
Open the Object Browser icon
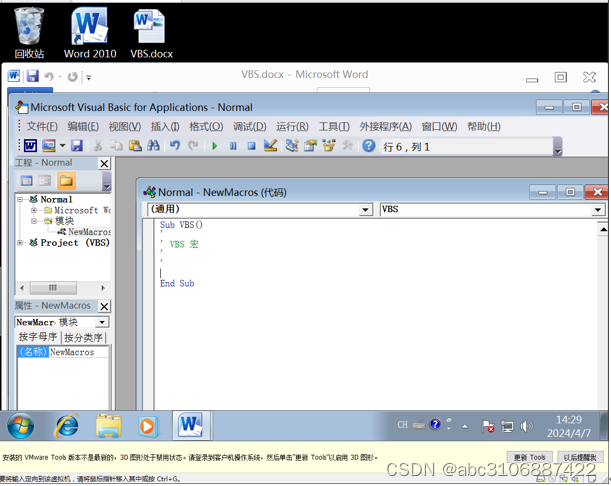point(329,146)
